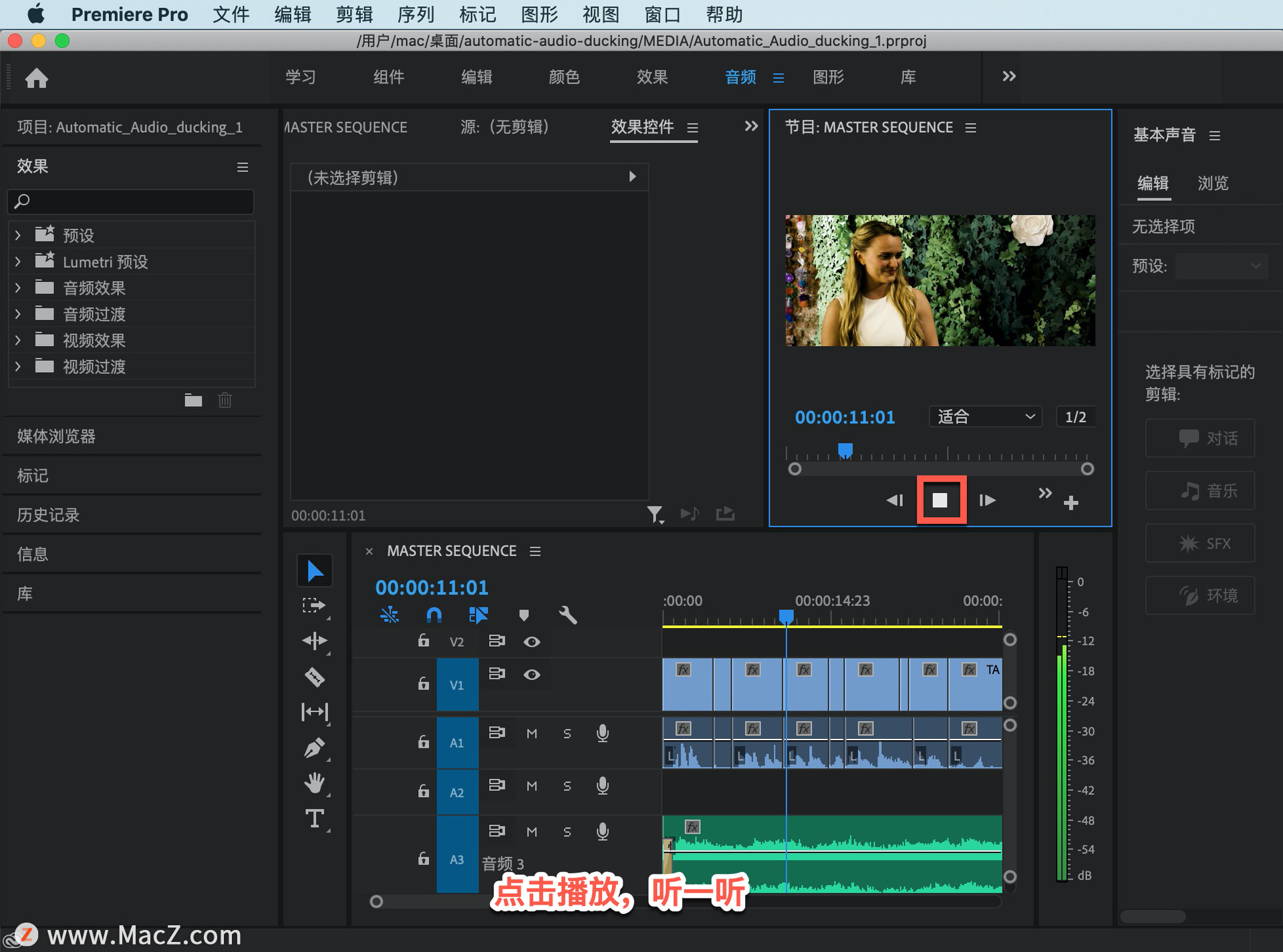Select the Ripple Edit tool
Image resolution: width=1283 pixels, height=952 pixels.
[x=314, y=641]
